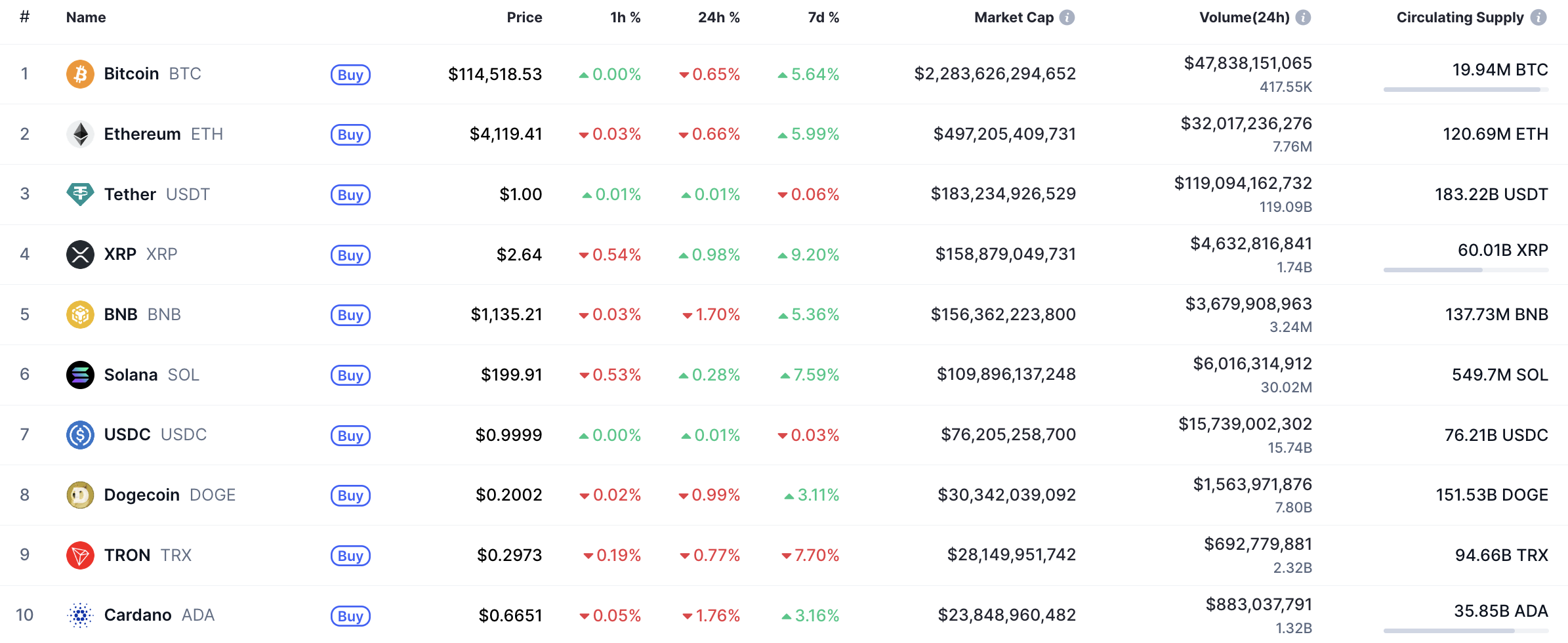Screen dimensions: 1568x643
Task: Click the Cardano logo icon
Action: tap(80, 615)
